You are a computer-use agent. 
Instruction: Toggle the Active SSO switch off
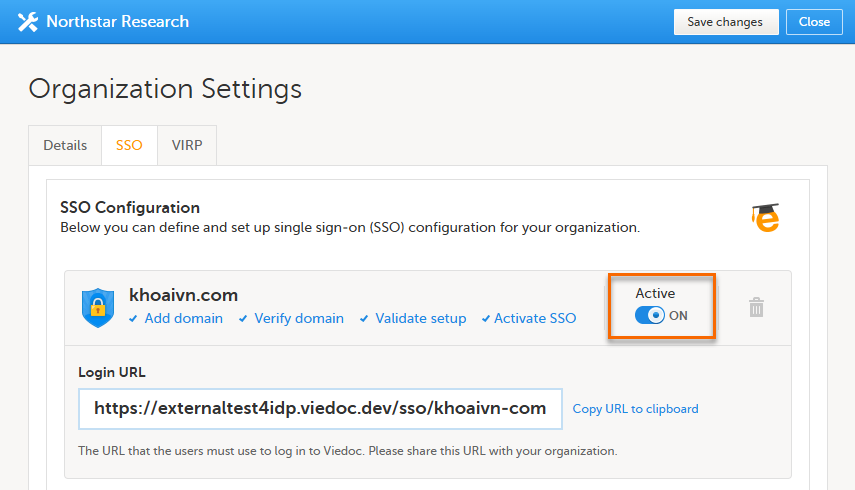click(650, 316)
